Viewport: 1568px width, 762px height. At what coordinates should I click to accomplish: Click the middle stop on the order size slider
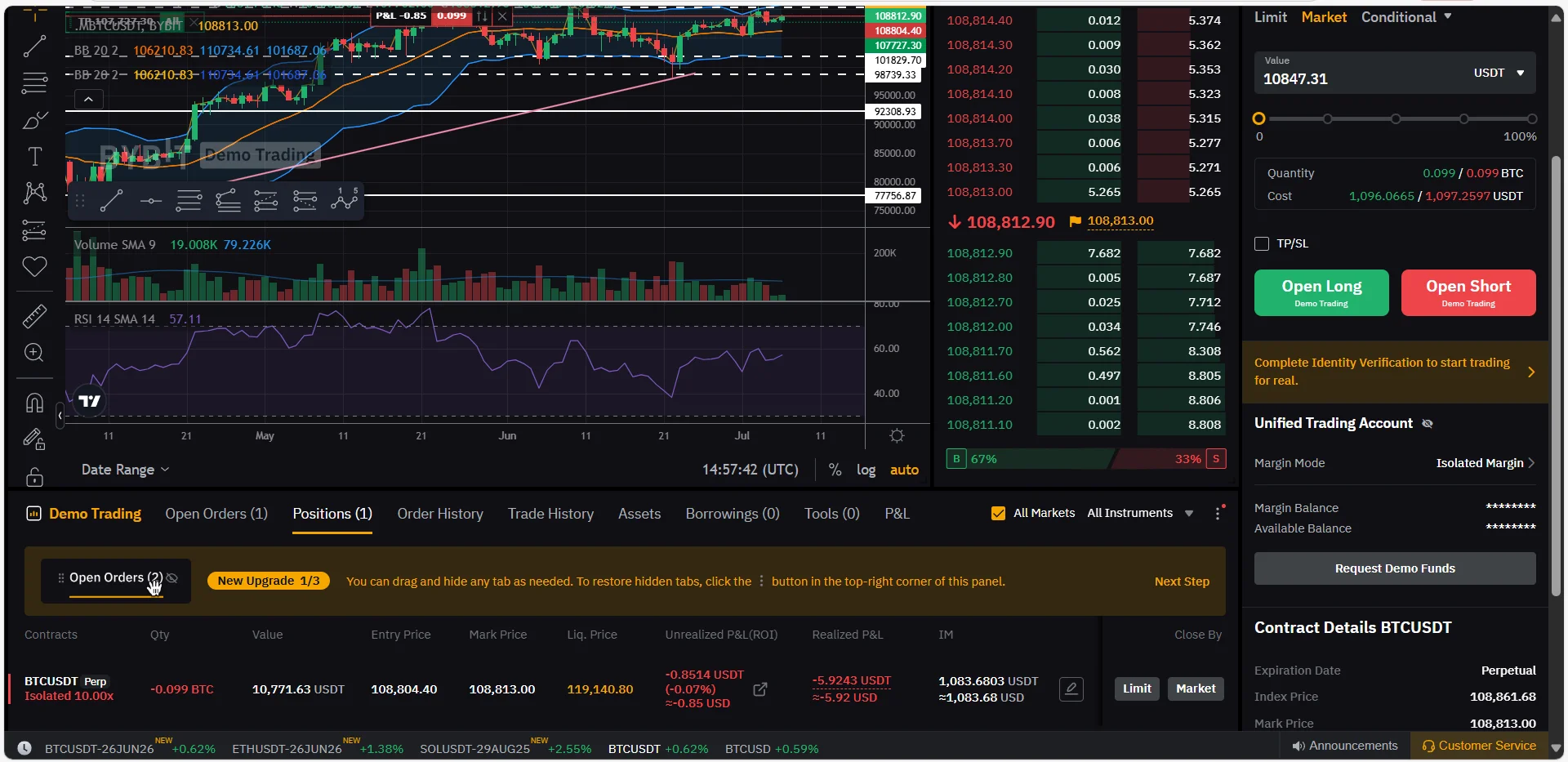coord(1396,119)
